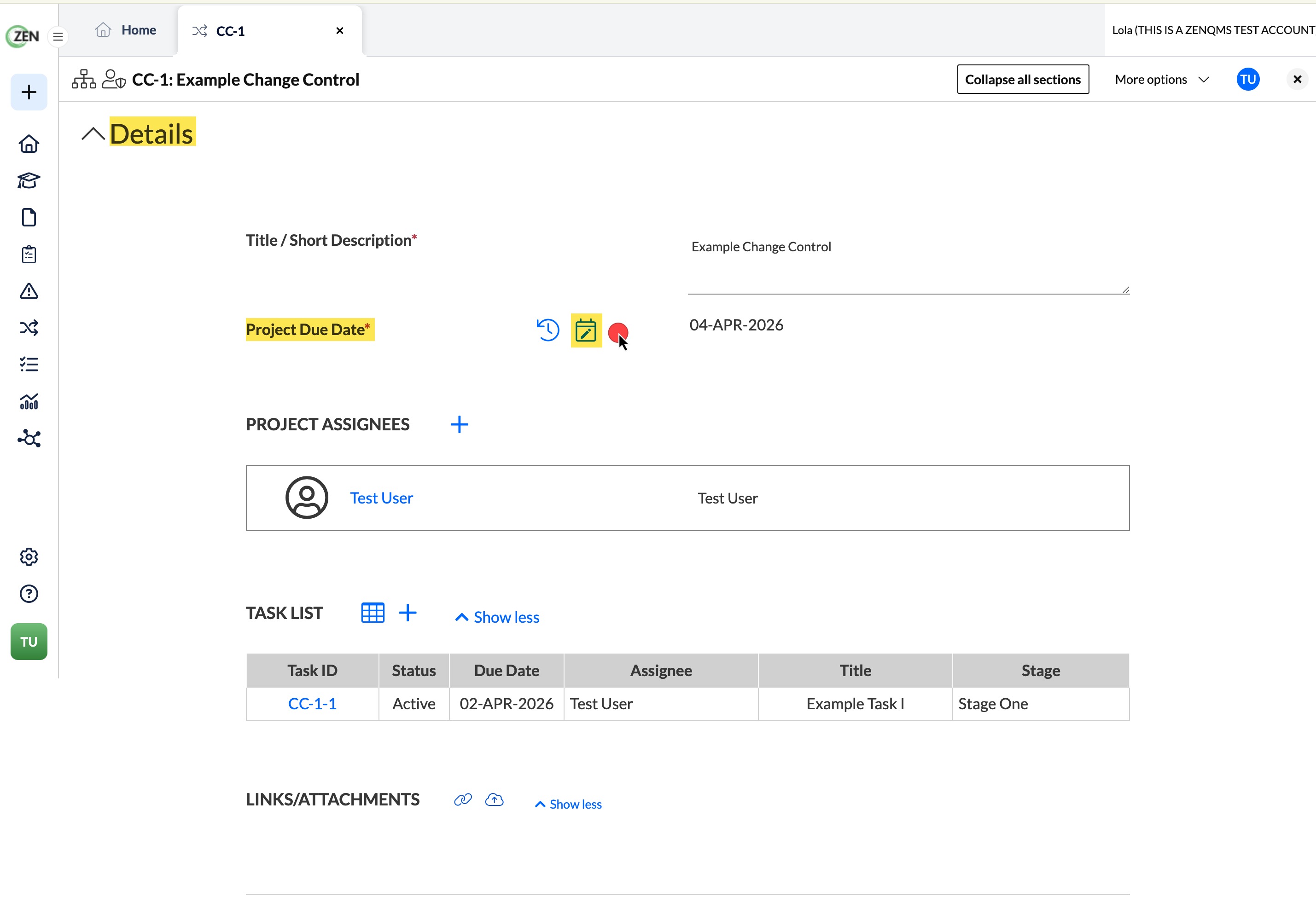
Task: Open Task List table view icon
Action: pyautogui.click(x=373, y=614)
